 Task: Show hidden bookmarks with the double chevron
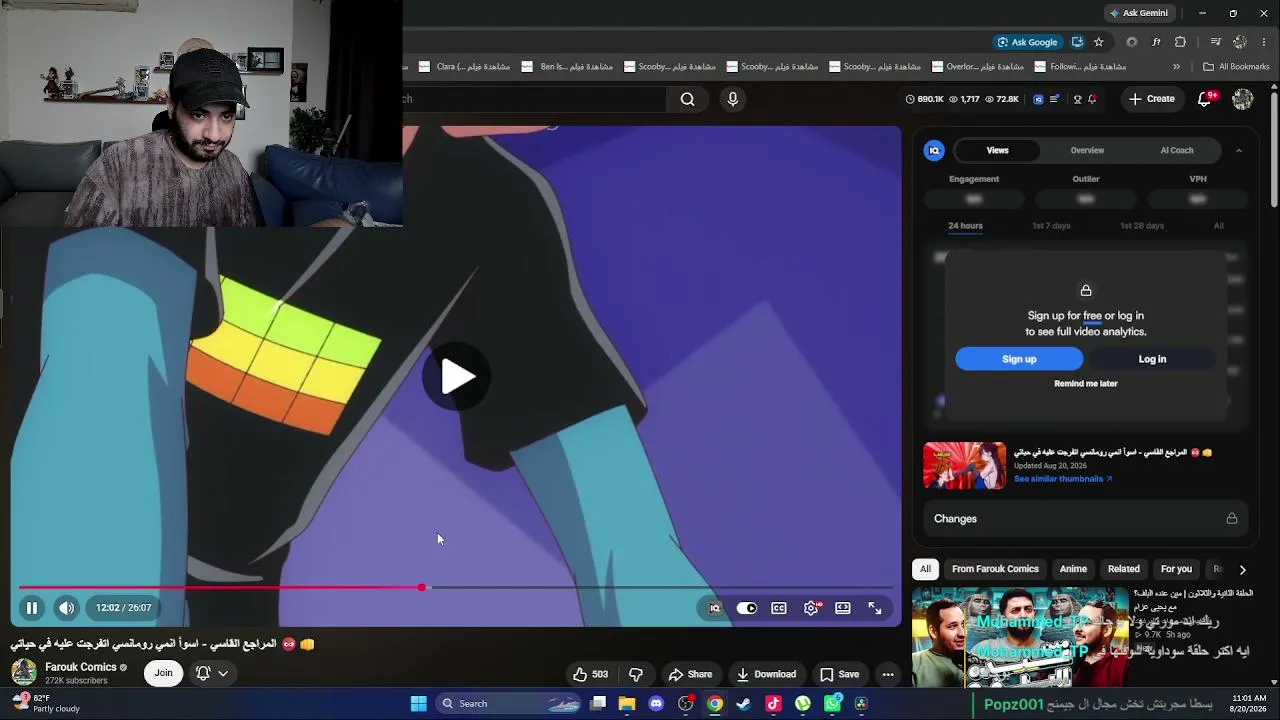click(x=1176, y=67)
